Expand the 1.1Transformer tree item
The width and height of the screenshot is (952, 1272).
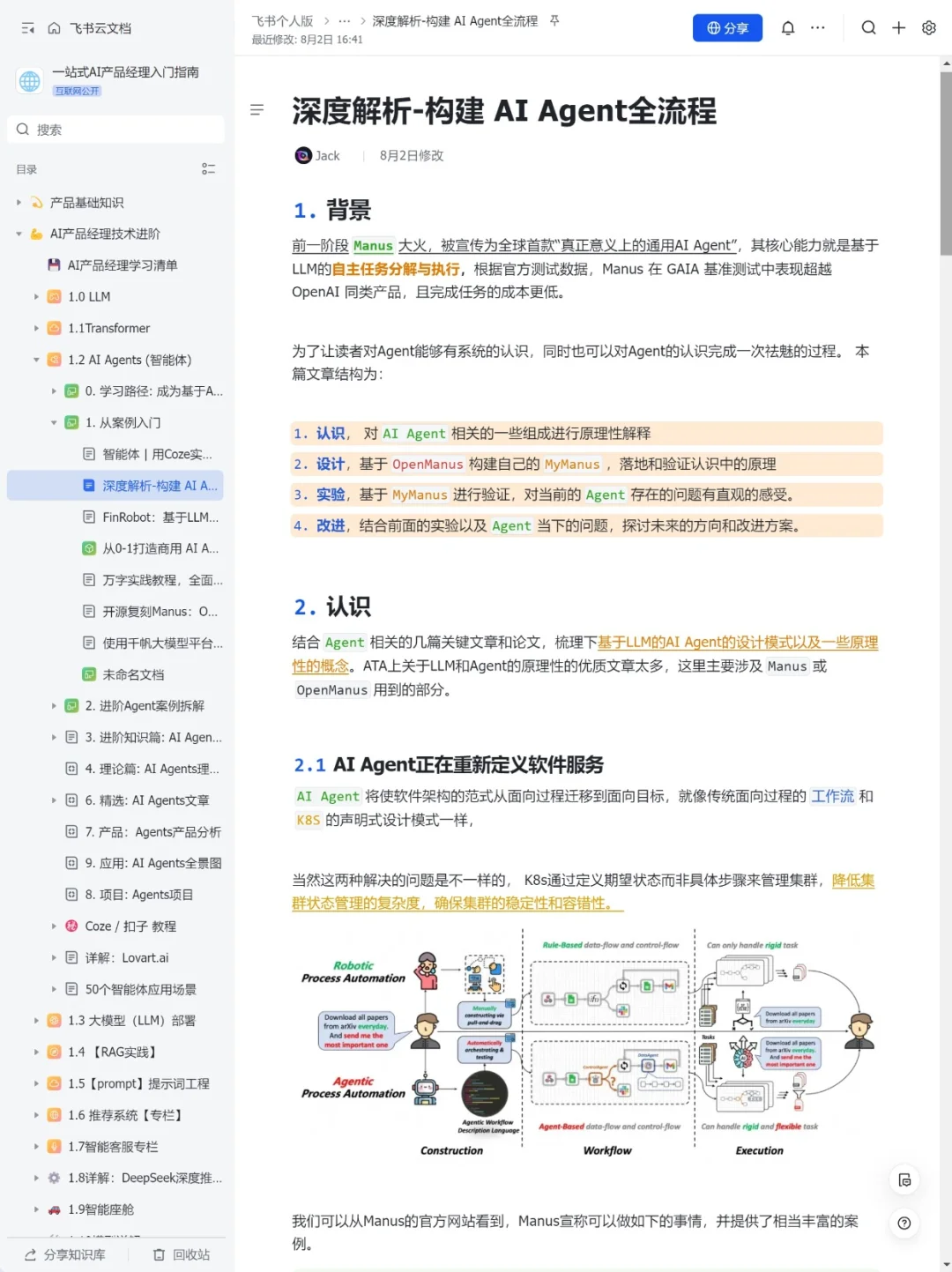[x=35, y=328]
